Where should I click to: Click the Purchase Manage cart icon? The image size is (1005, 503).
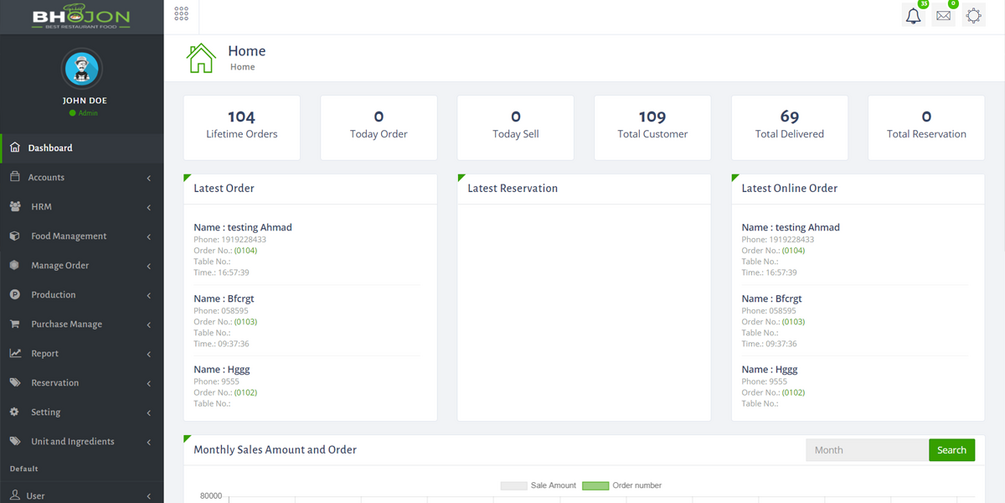coord(15,324)
